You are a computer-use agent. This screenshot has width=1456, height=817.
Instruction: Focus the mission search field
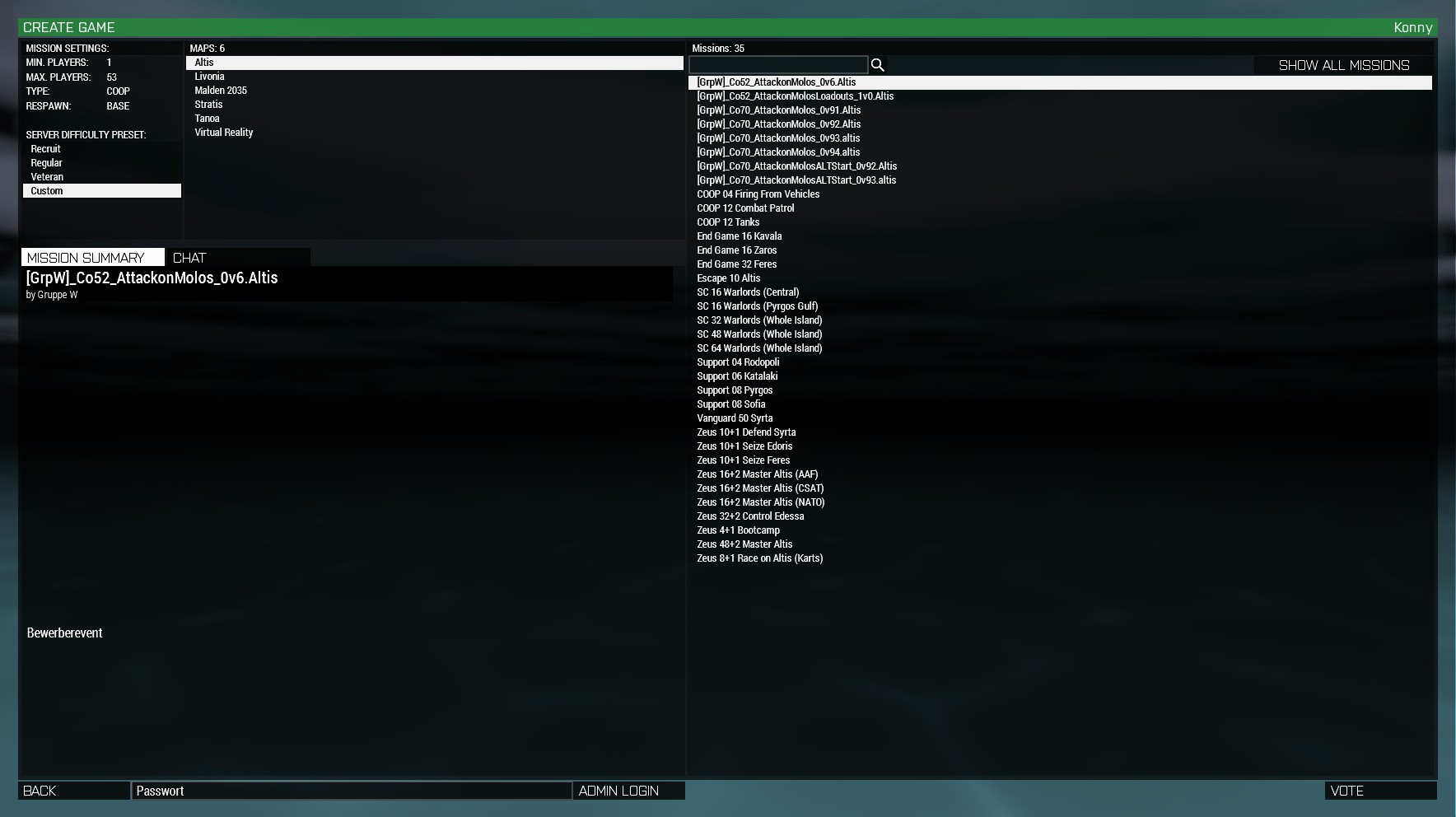(778, 65)
